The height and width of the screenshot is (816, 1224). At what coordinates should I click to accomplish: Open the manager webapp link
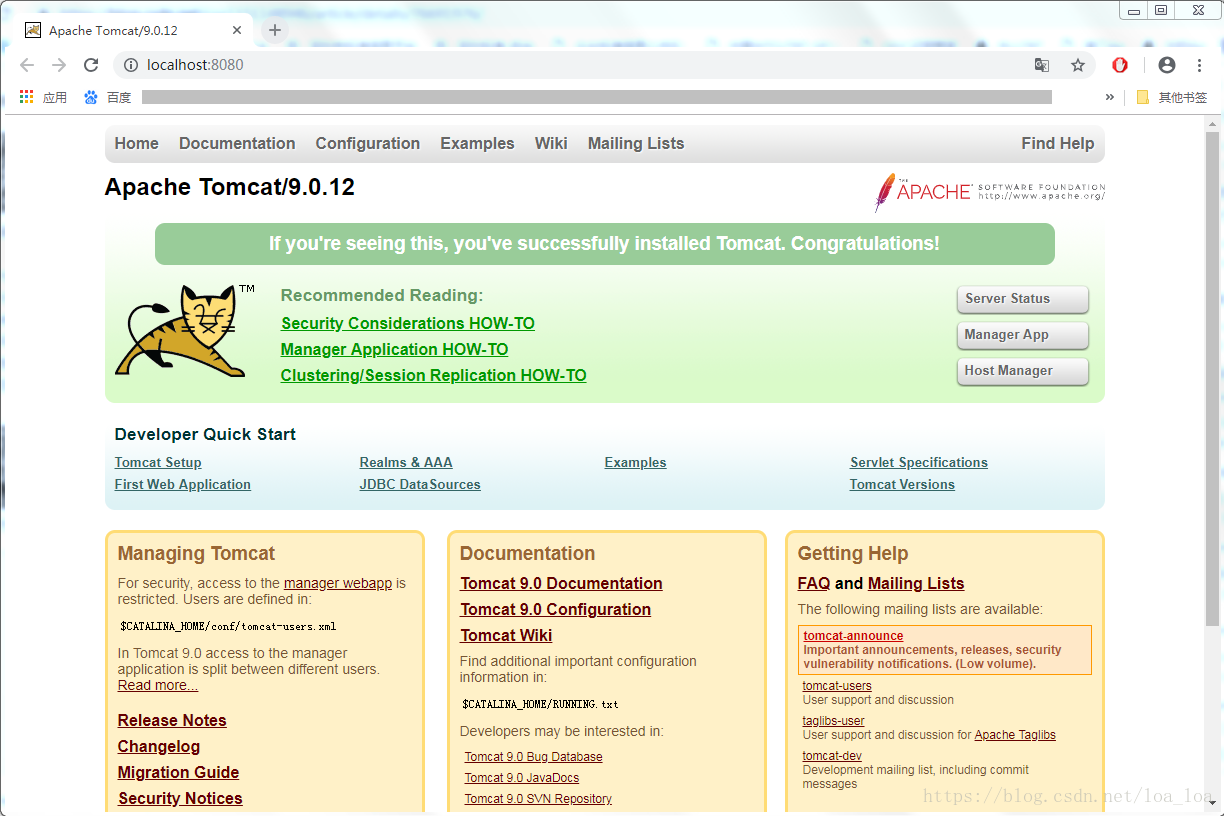[338, 583]
